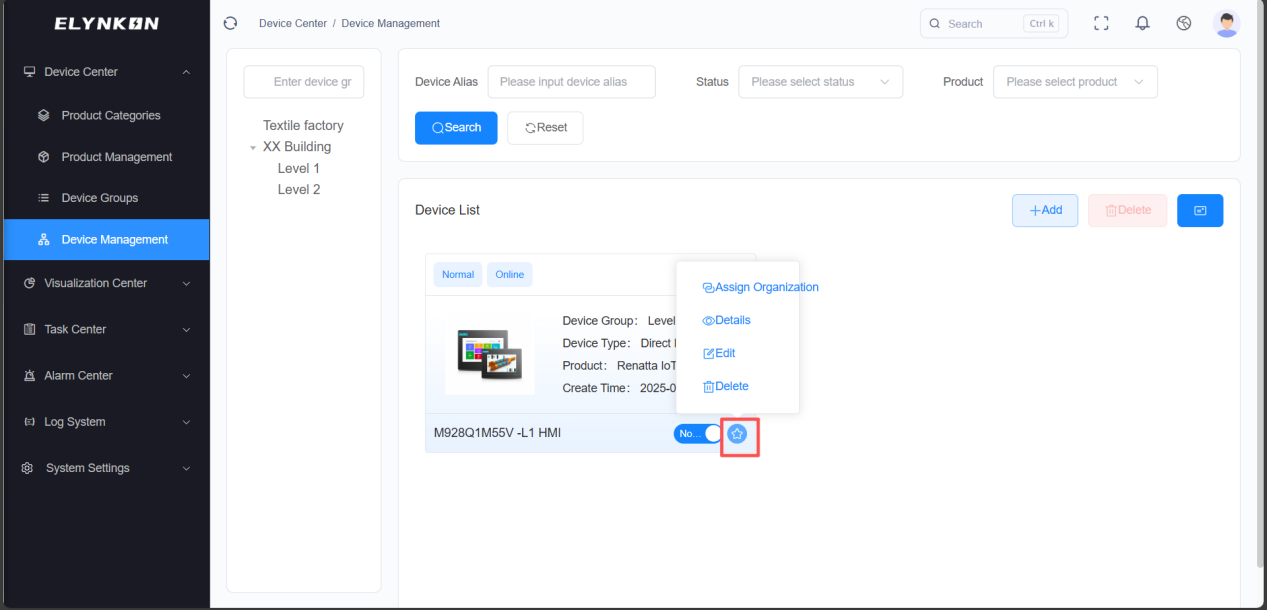Choose Edit from the popup menu
1267x610 pixels.
[719, 353]
